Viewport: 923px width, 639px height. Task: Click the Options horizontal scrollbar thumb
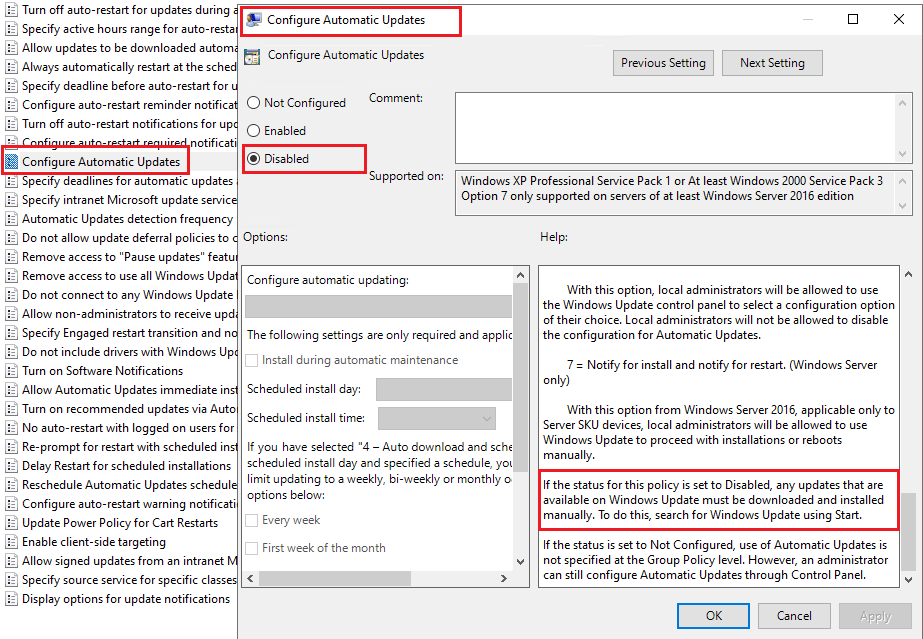[334, 578]
